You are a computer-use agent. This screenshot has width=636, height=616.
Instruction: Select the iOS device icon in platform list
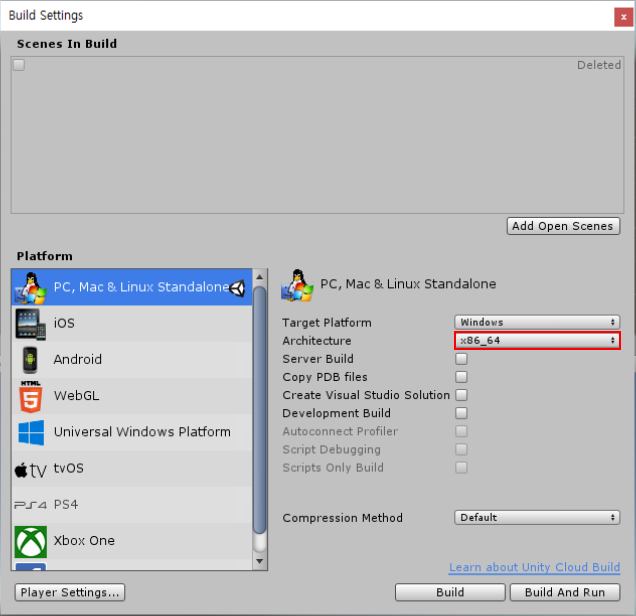tap(30, 324)
